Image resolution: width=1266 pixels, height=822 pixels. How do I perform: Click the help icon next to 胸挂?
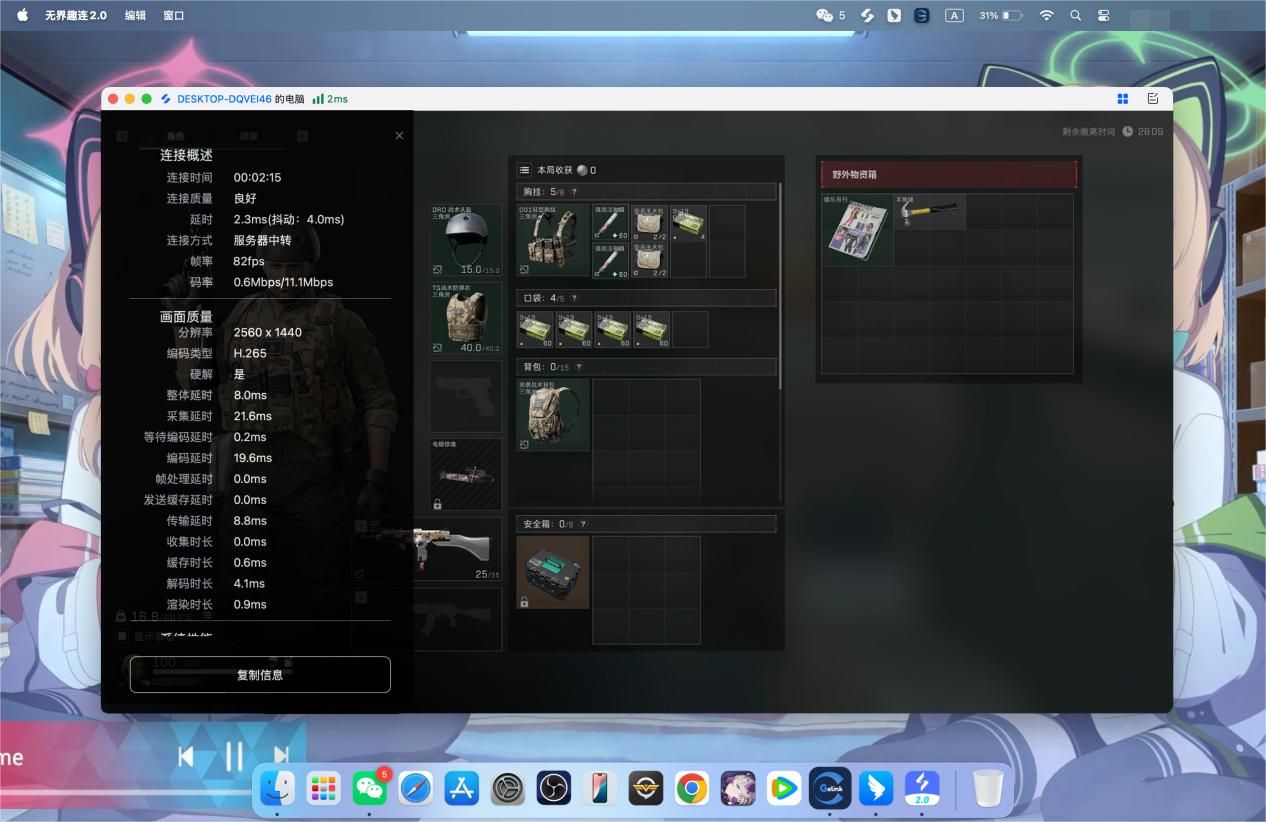point(574,191)
